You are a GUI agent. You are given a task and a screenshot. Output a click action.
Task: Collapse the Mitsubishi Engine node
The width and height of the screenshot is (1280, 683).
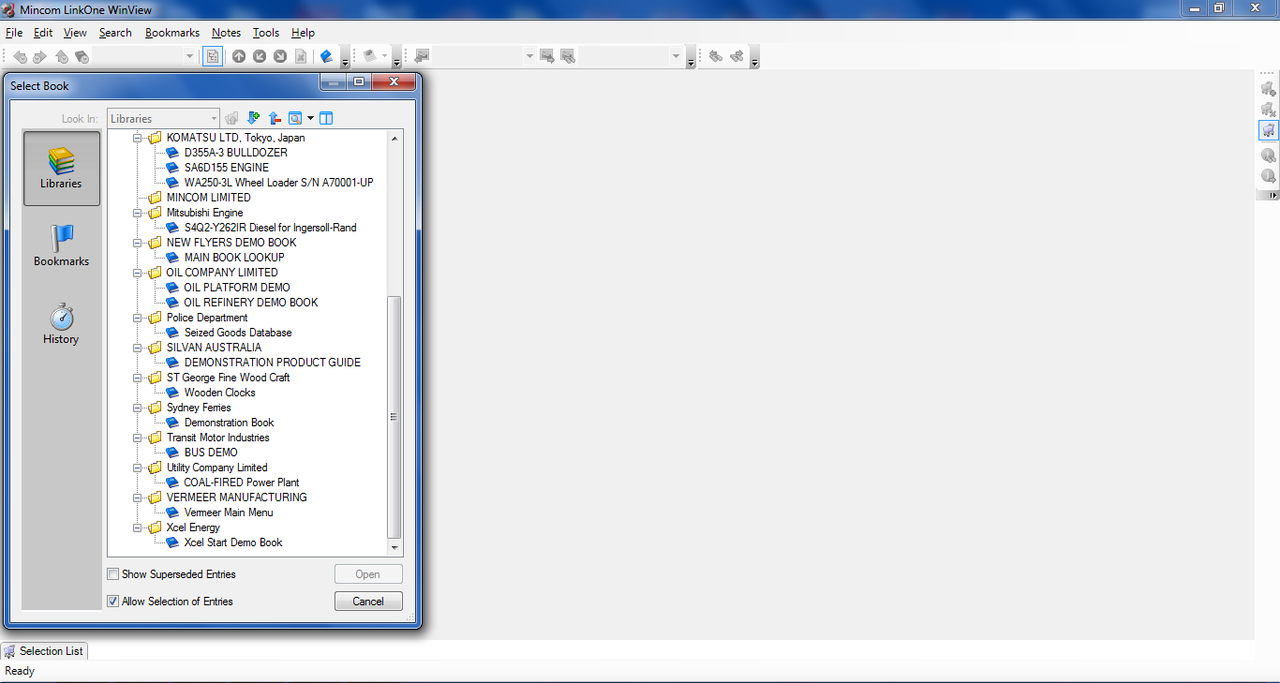click(137, 212)
